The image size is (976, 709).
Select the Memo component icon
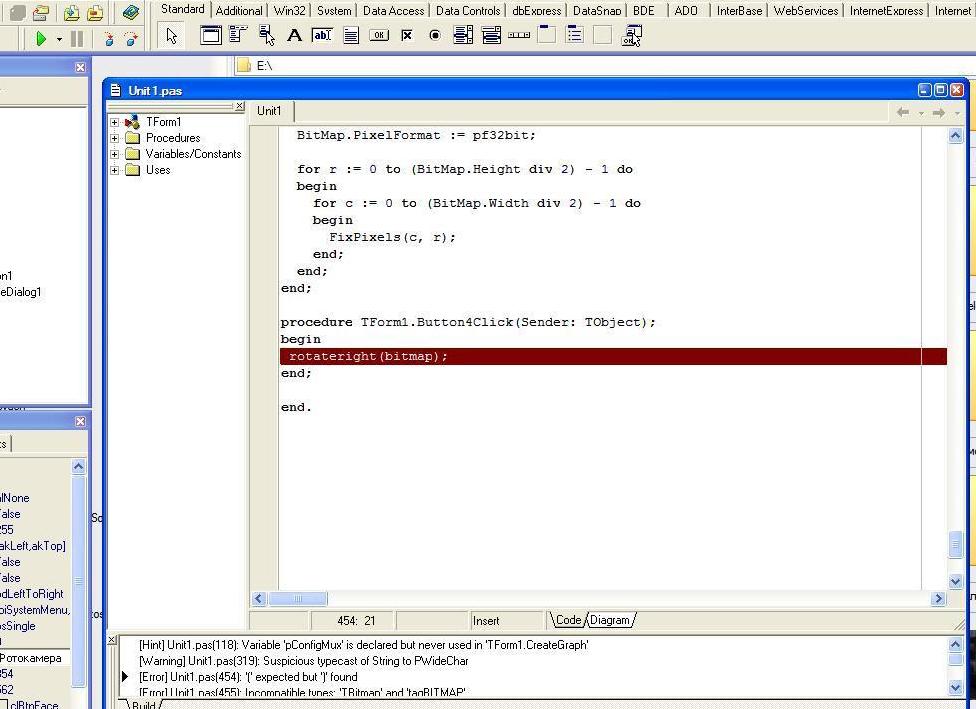click(x=351, y=36)
